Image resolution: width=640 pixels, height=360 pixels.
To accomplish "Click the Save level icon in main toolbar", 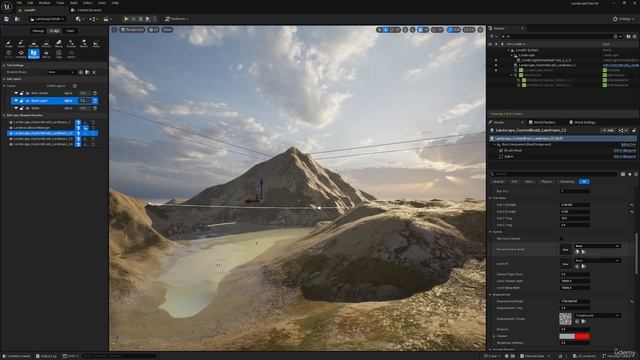I will (x=7, y=19).
